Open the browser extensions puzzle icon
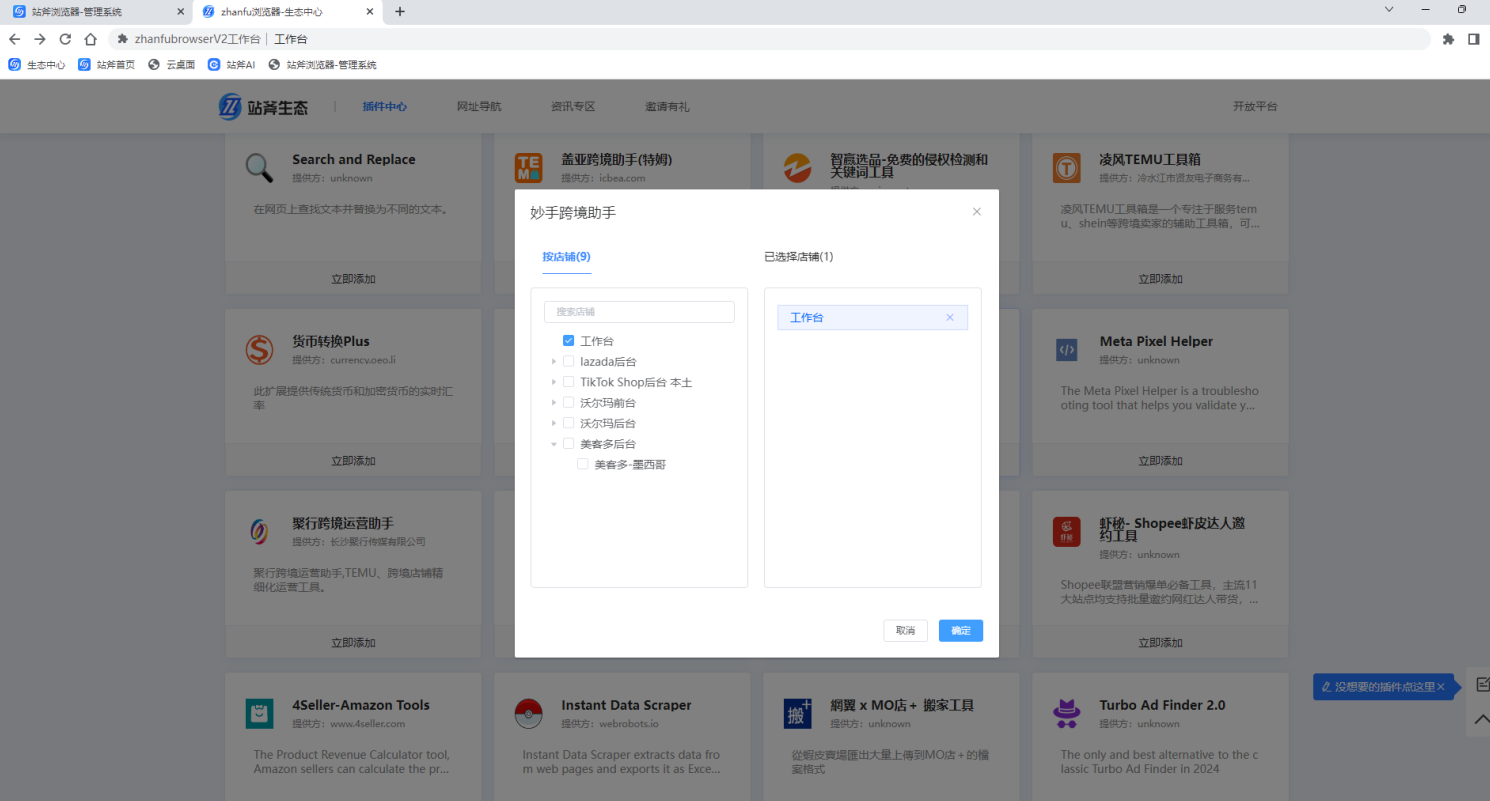1490x801 pixels. [x=1448, y=39]
